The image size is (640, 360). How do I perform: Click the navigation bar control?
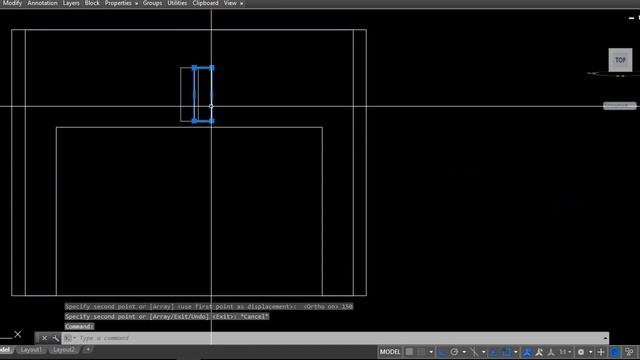pyautogui.click(x=620, y=106)
